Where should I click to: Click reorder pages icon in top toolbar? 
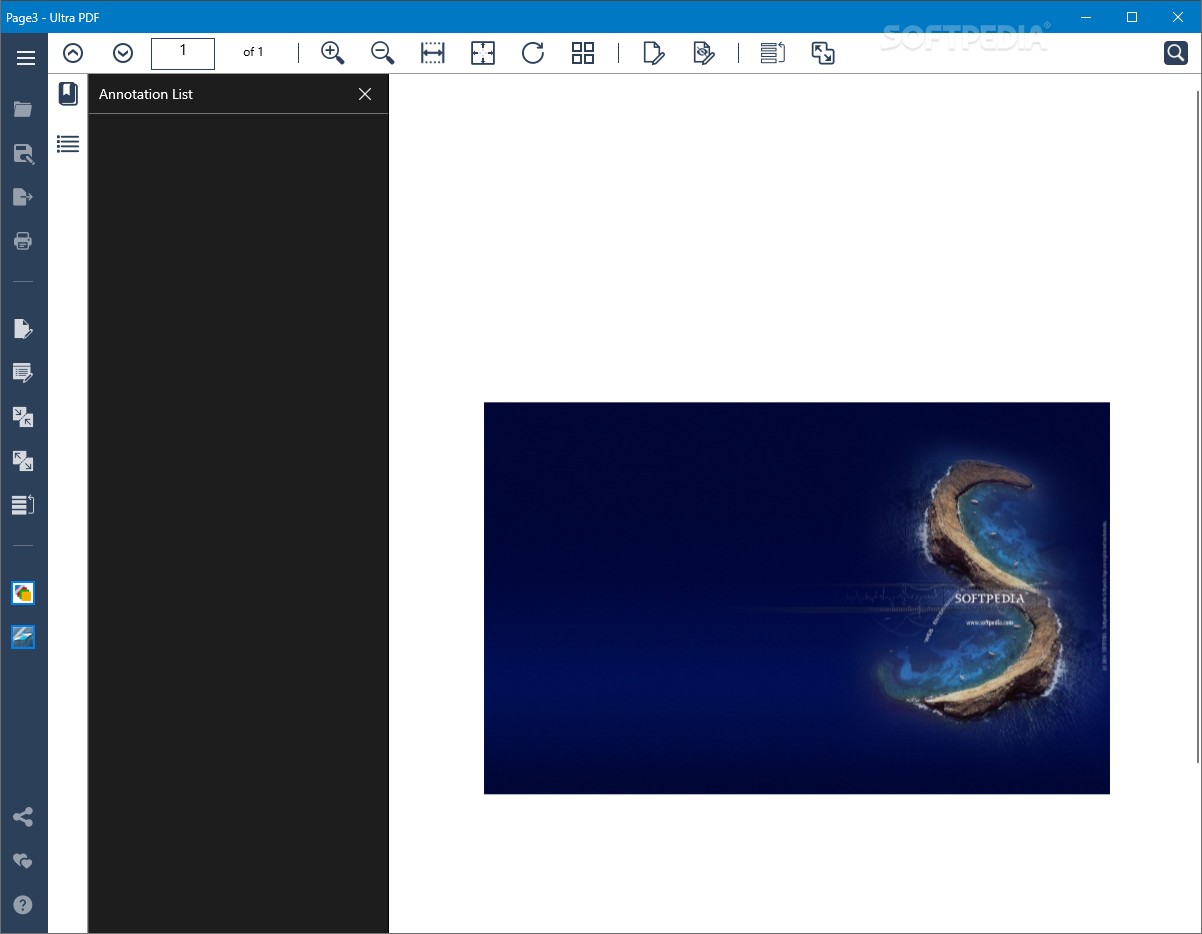pos(773,53)
